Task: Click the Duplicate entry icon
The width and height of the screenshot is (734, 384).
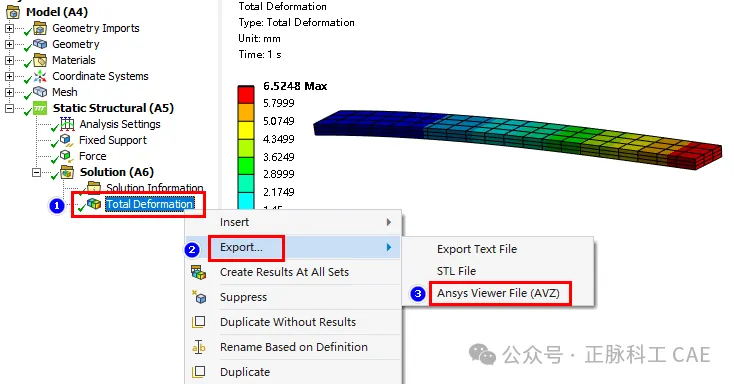Action: click(198, 372)
